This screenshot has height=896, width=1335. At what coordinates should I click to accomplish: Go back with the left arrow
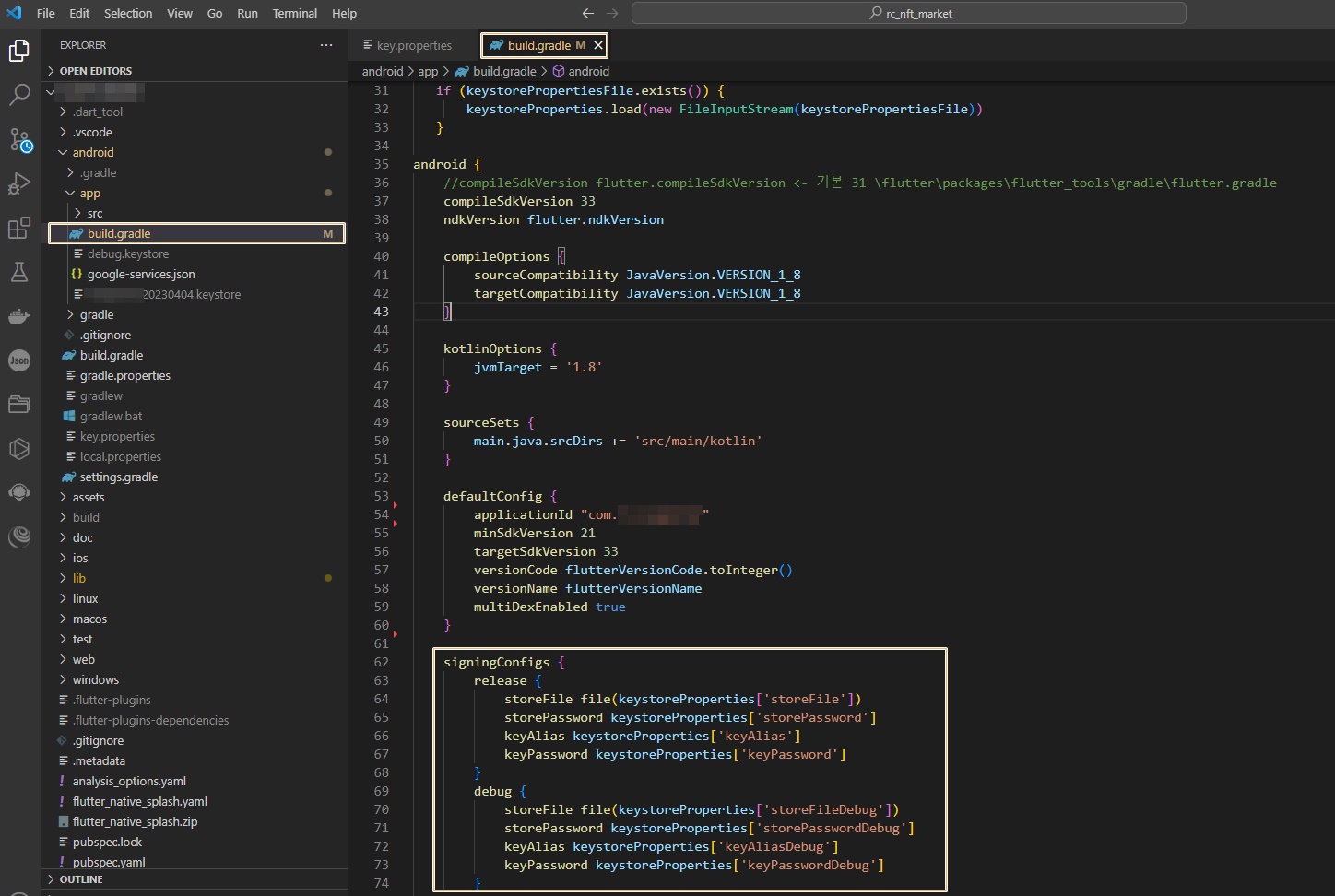[588, 13]
